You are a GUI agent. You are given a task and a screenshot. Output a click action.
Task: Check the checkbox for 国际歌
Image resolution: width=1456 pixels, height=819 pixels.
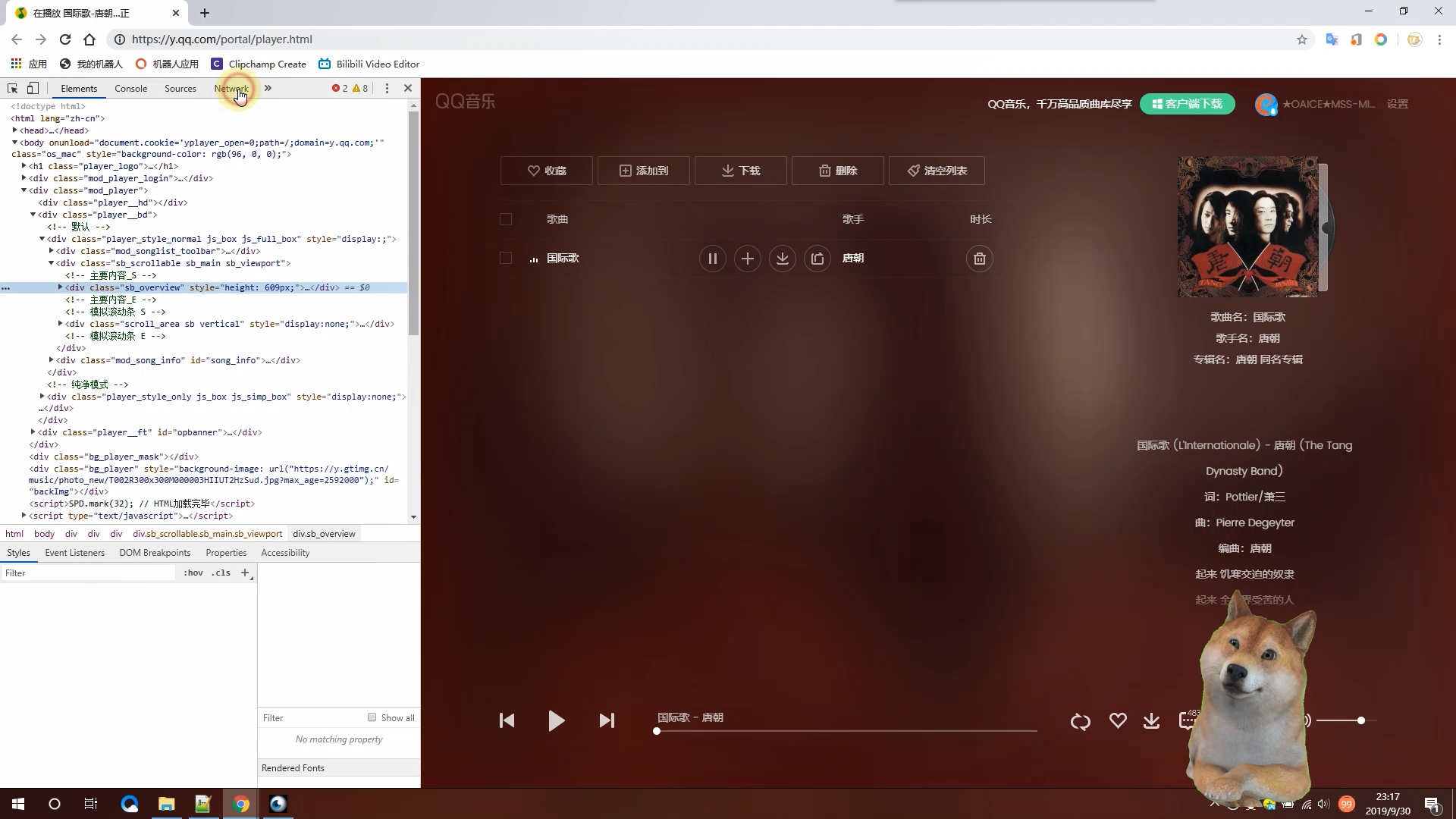pyautogui.click(x=506, y=258)
